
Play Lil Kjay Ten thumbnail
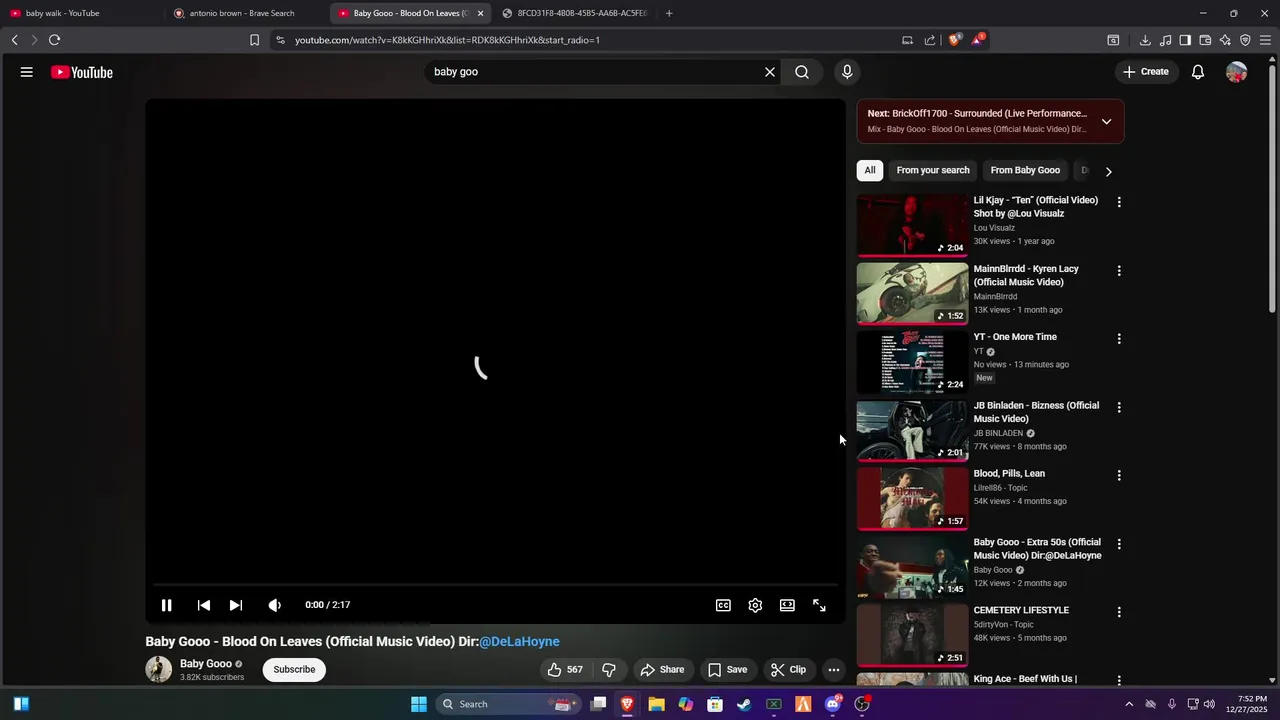[x=912, y=226]
